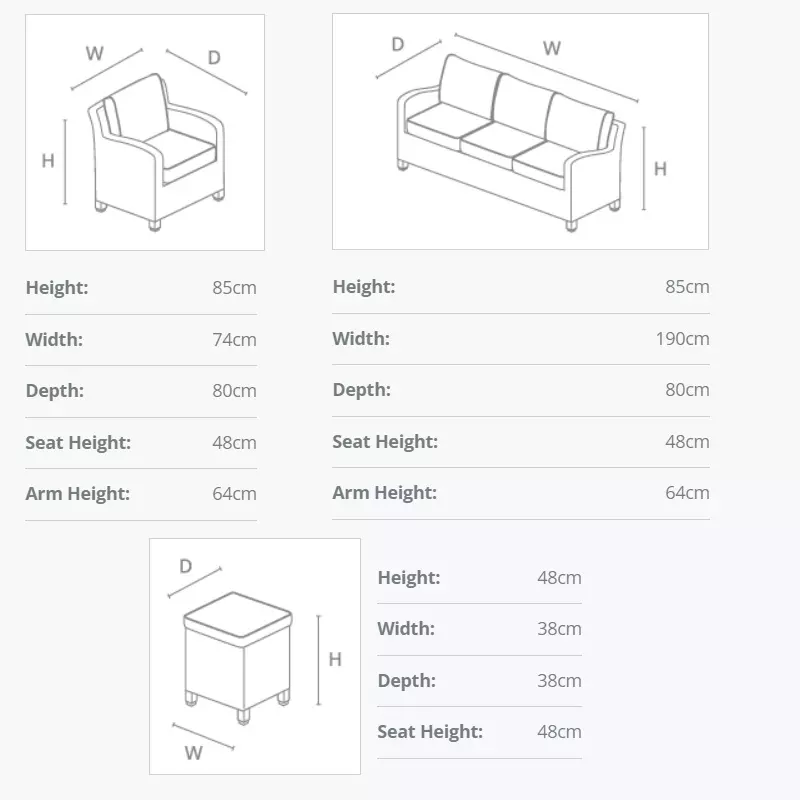The image size is (800, 800).
Task: Click the H marker beside the sofa
Action: tap(660, 169)
